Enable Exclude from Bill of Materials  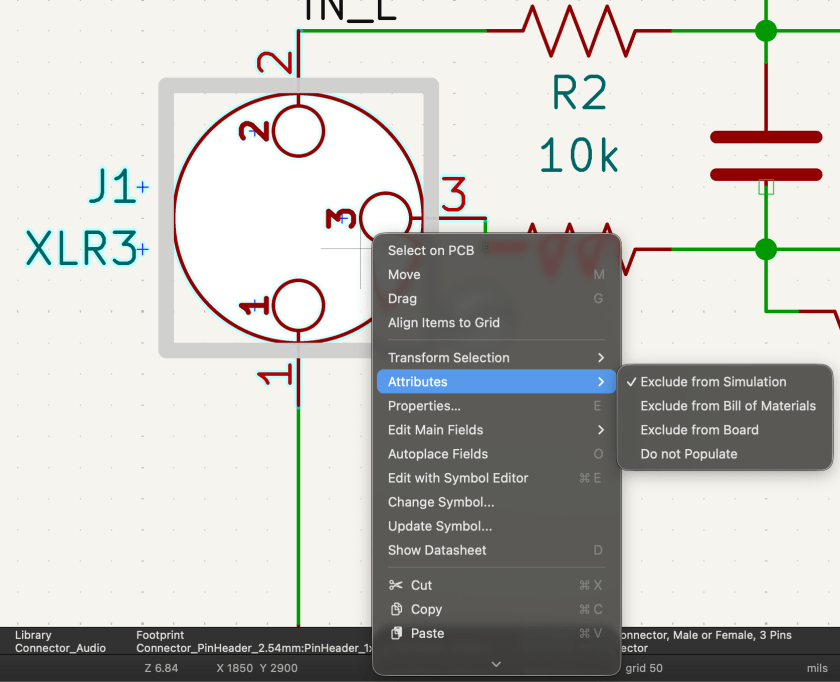coord(728,406)
